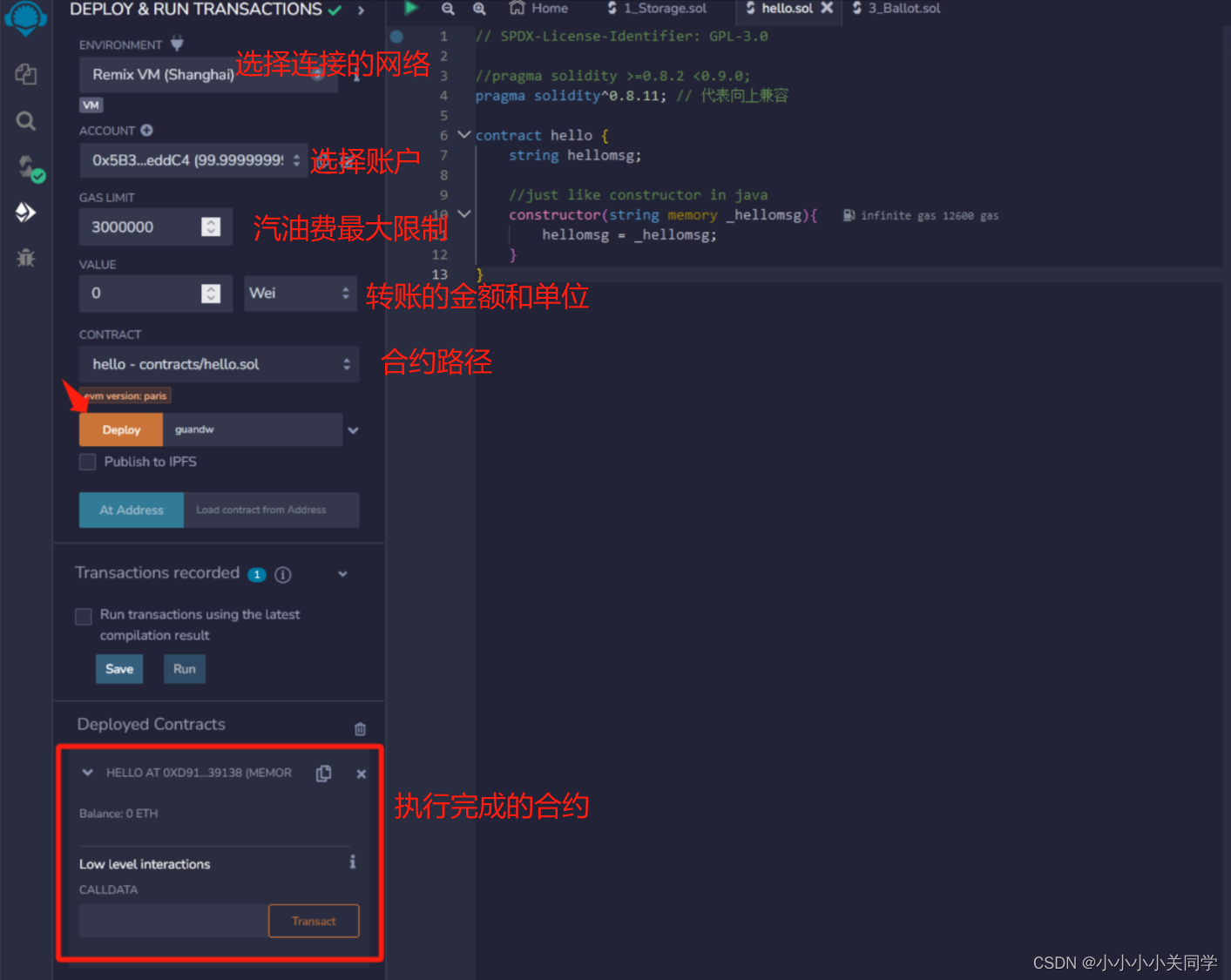This screenshot has width=1231, height=980.
Task: Click the gas estimate icon beside constructor
Action: [849, 215]
